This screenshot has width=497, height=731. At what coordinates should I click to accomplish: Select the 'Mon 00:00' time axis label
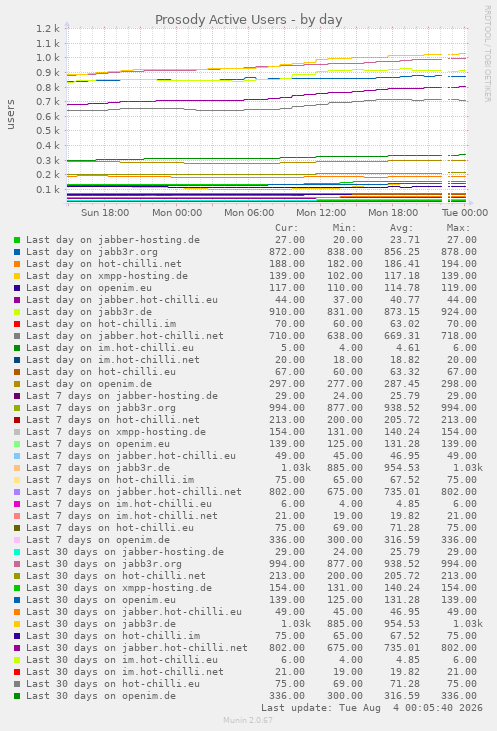coord(177,213)
